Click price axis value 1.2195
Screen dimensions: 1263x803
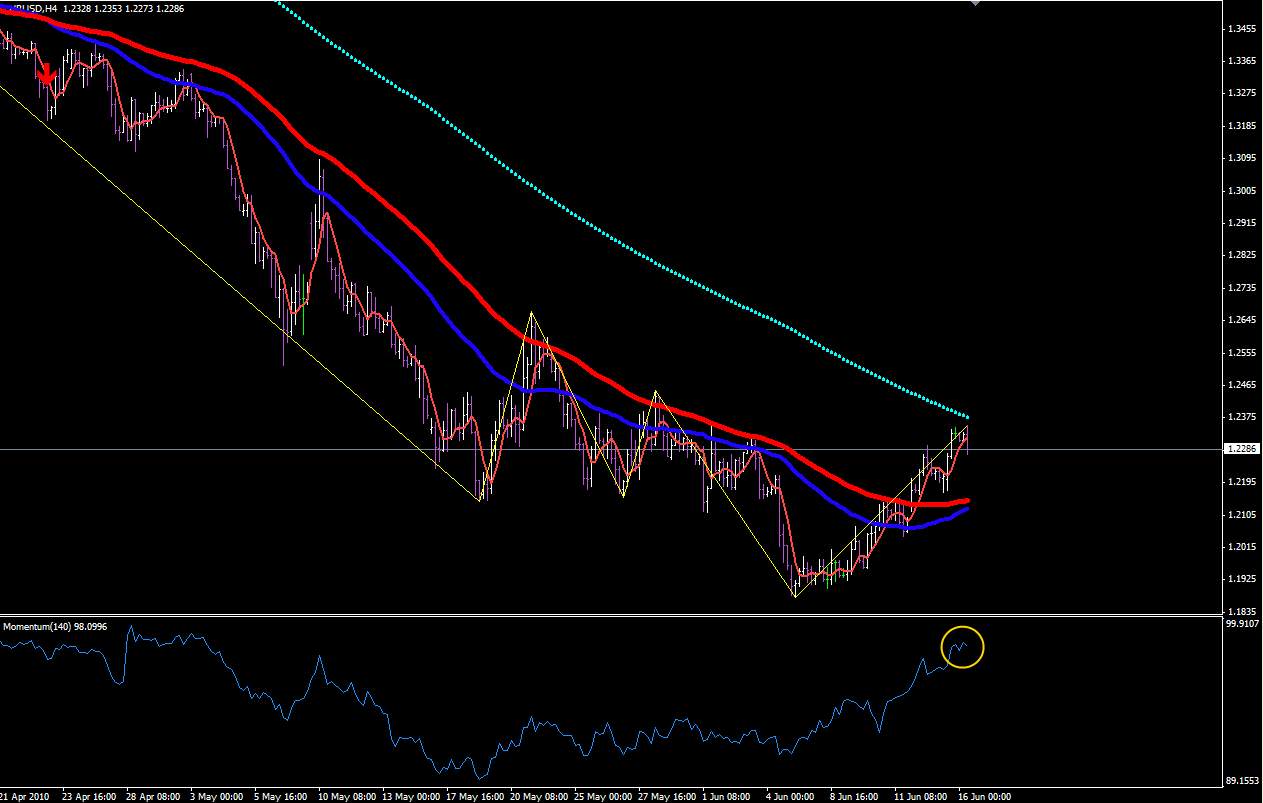1242,481
